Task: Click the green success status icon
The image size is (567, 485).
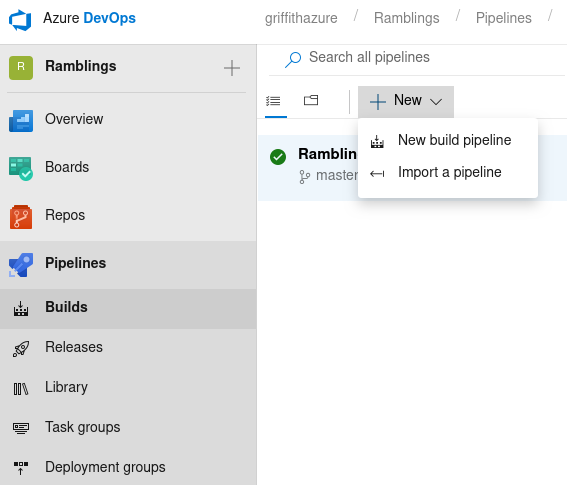Action: click(x=278, y=157)
